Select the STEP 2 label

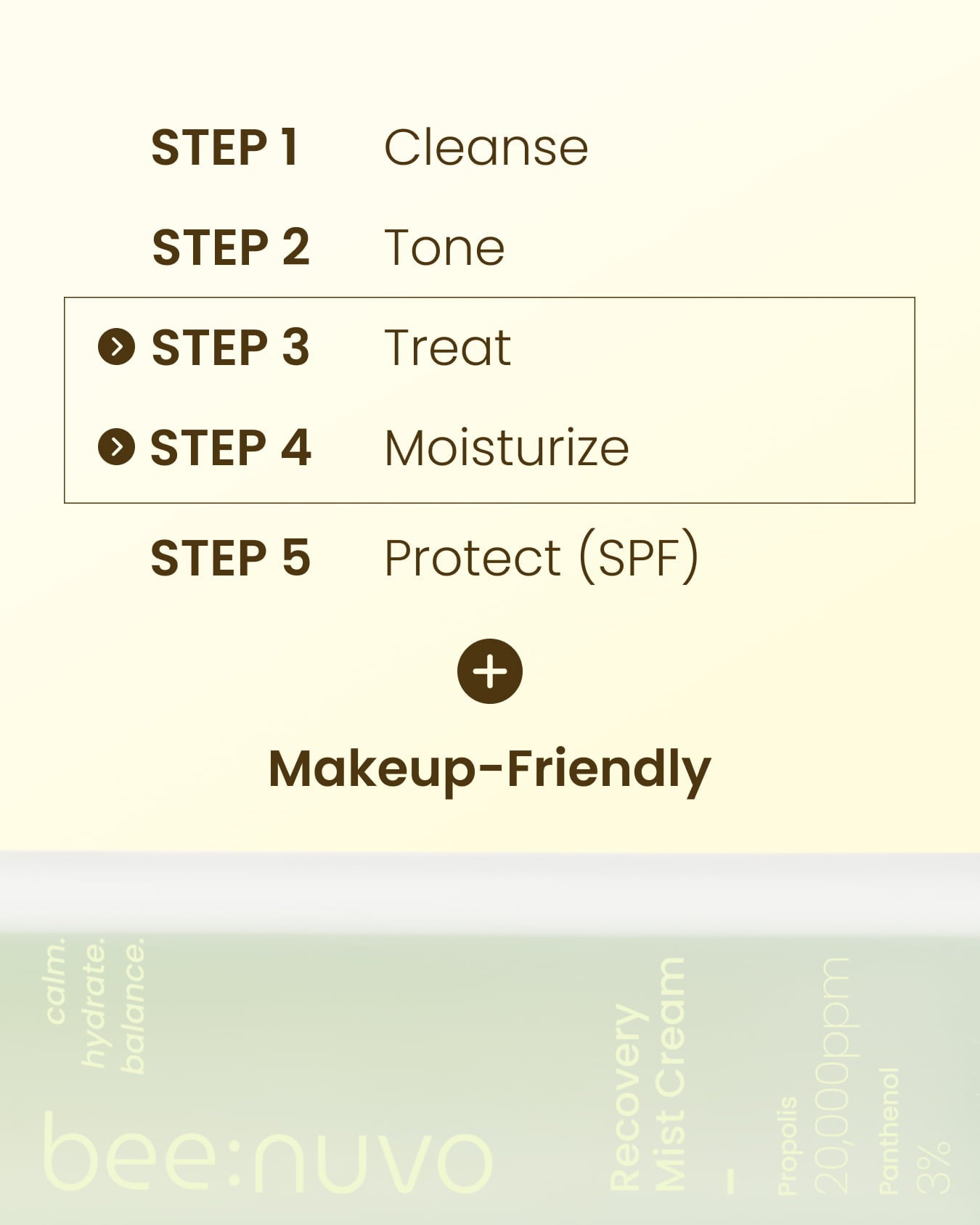click(x=231, y=247)
